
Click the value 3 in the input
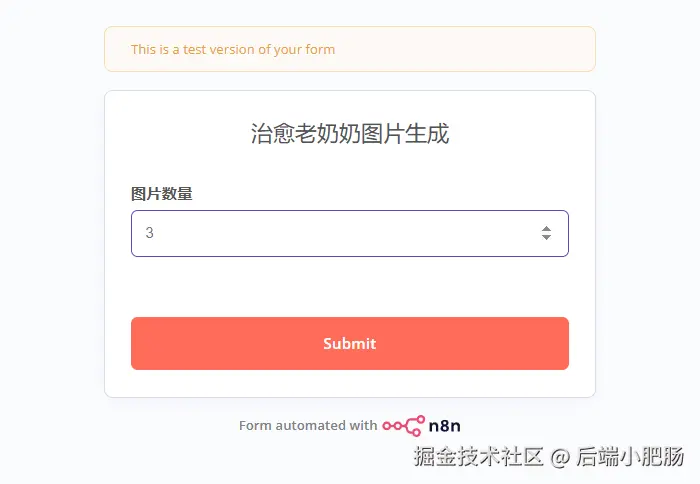point(150,233)
